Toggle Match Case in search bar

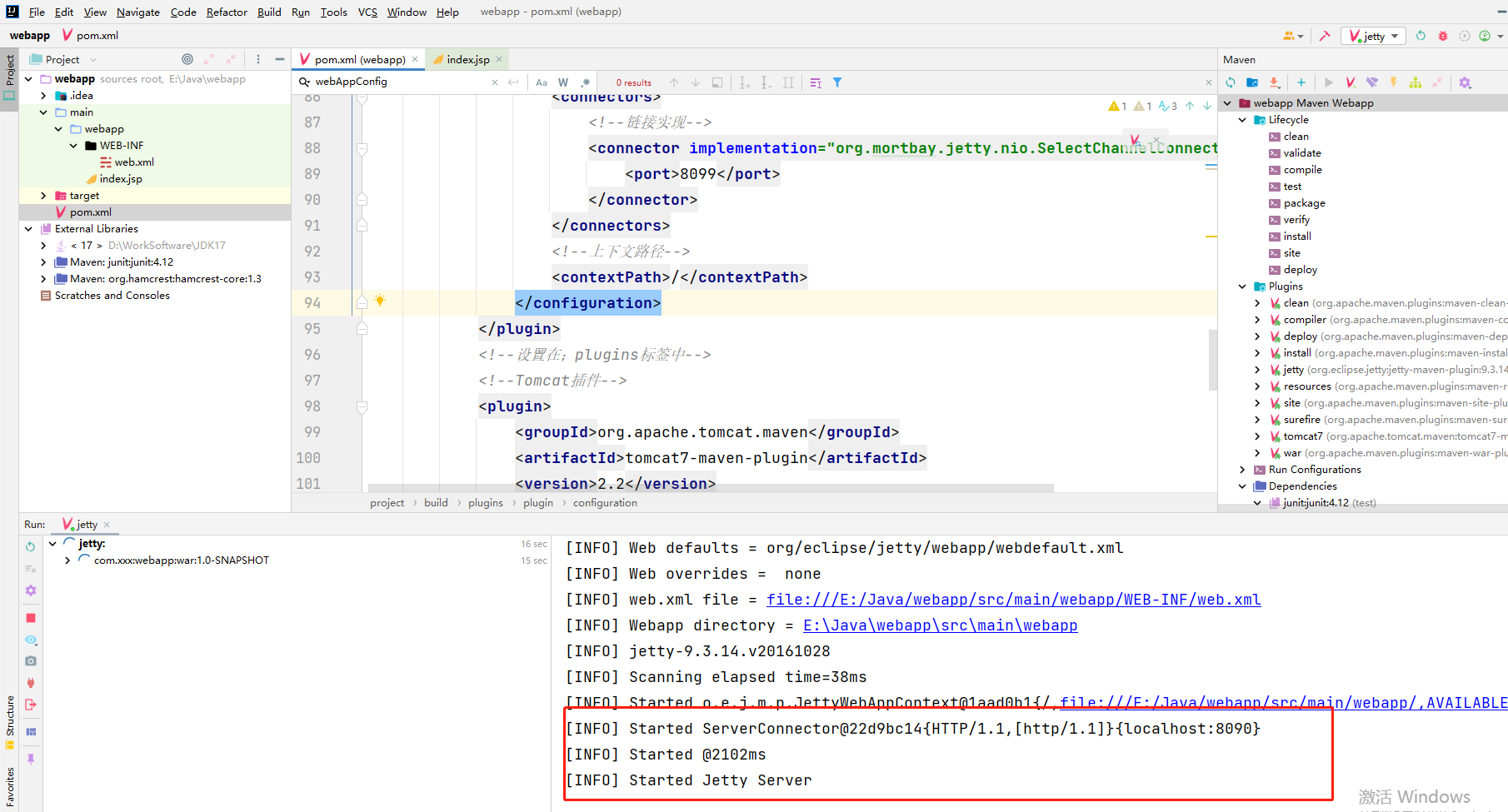542,82
